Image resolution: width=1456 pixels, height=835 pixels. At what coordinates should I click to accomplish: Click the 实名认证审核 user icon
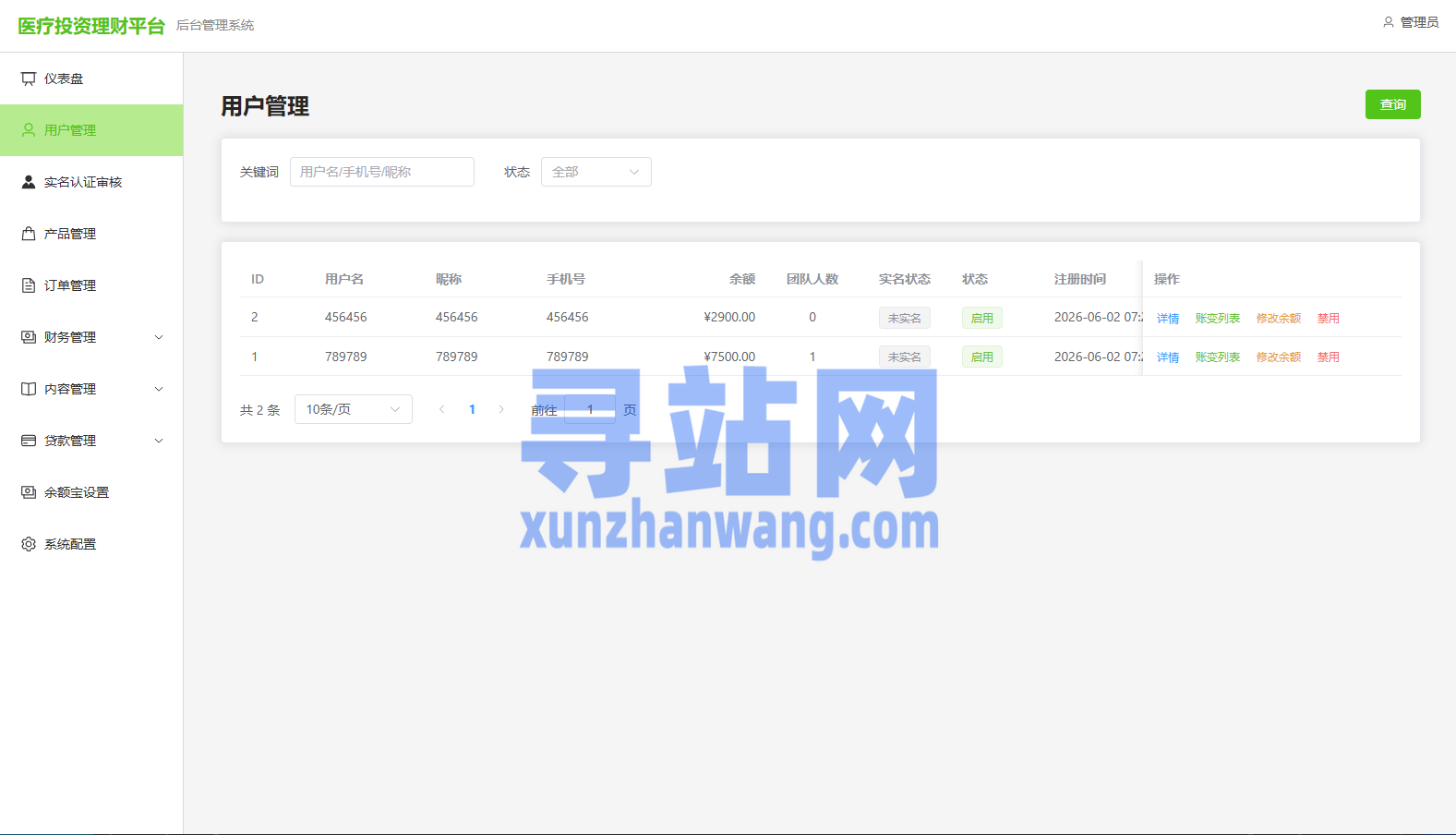pyautogui.click(x=29, y=182)
